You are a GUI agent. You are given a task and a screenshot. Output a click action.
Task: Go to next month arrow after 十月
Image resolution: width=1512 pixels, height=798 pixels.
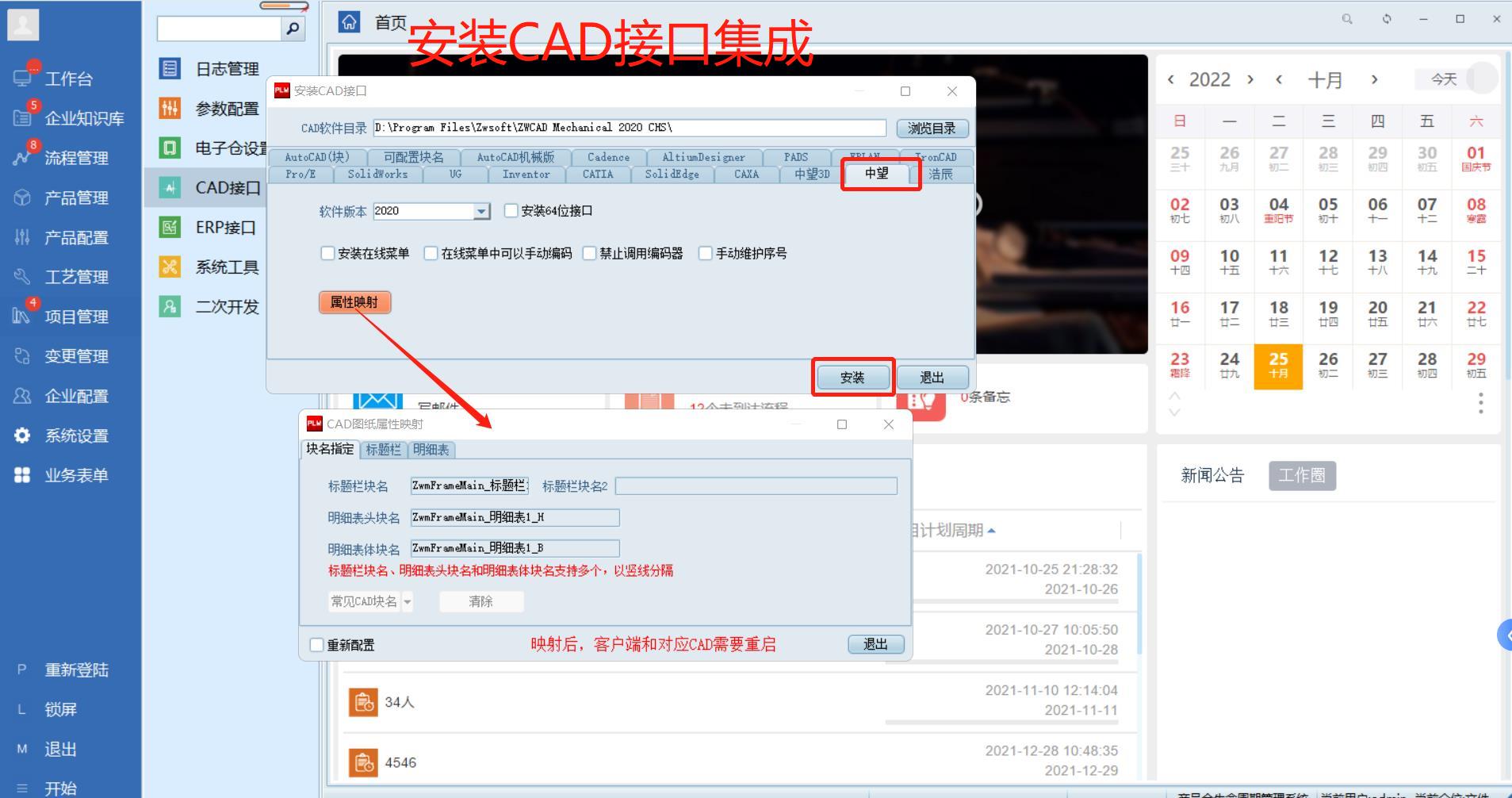pyautogui.click(x=1374, y=79)
